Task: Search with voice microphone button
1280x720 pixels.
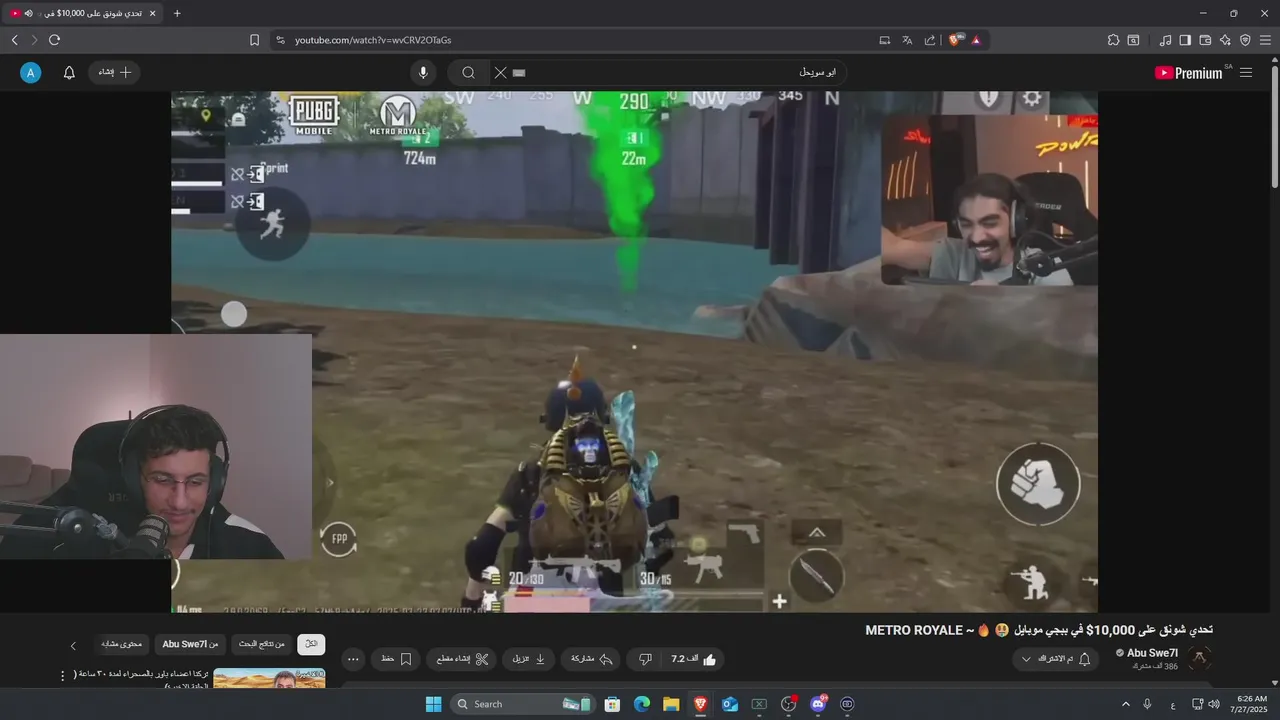Action: pos(423,72)
